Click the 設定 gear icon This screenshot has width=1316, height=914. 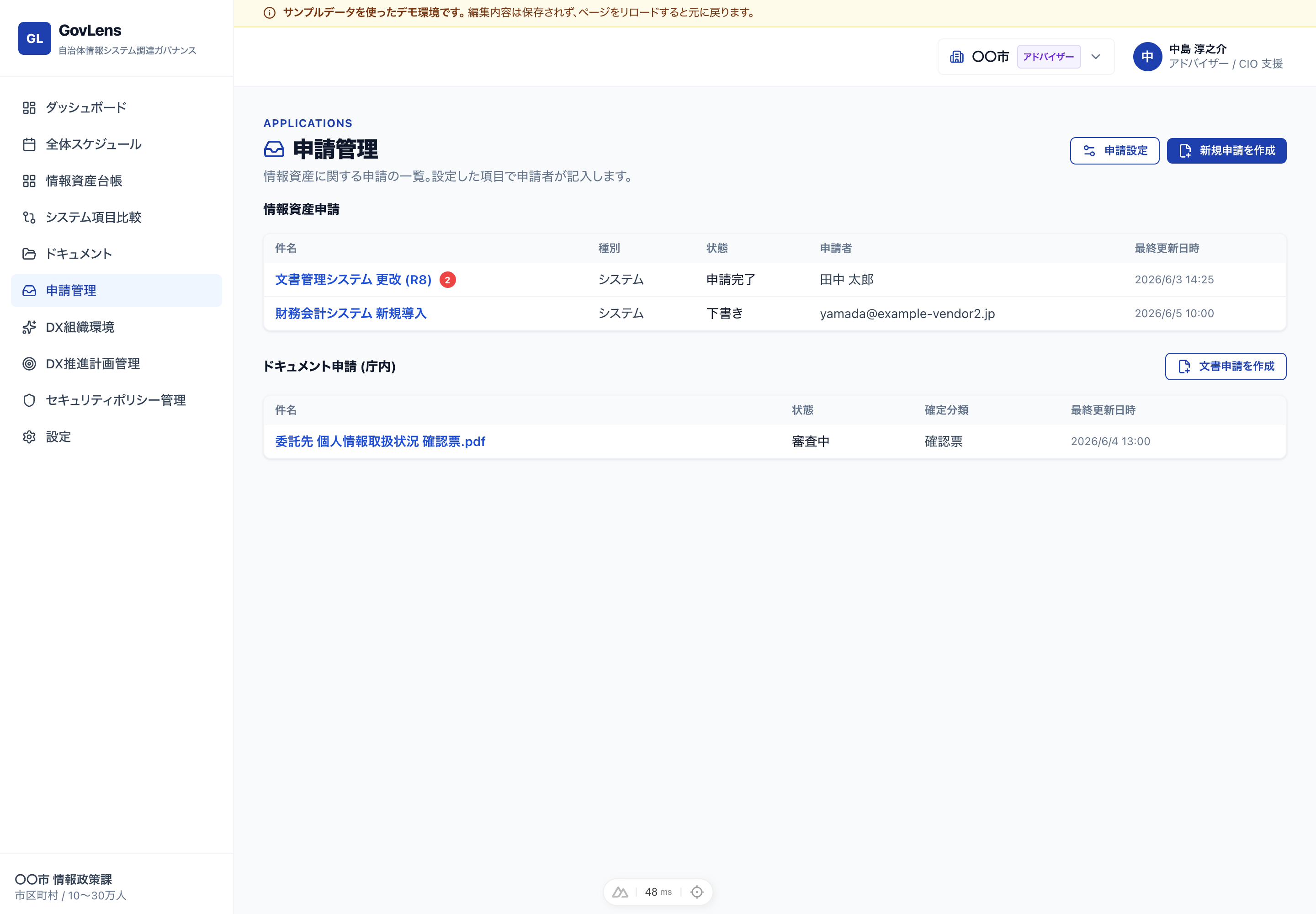(29, 437)
